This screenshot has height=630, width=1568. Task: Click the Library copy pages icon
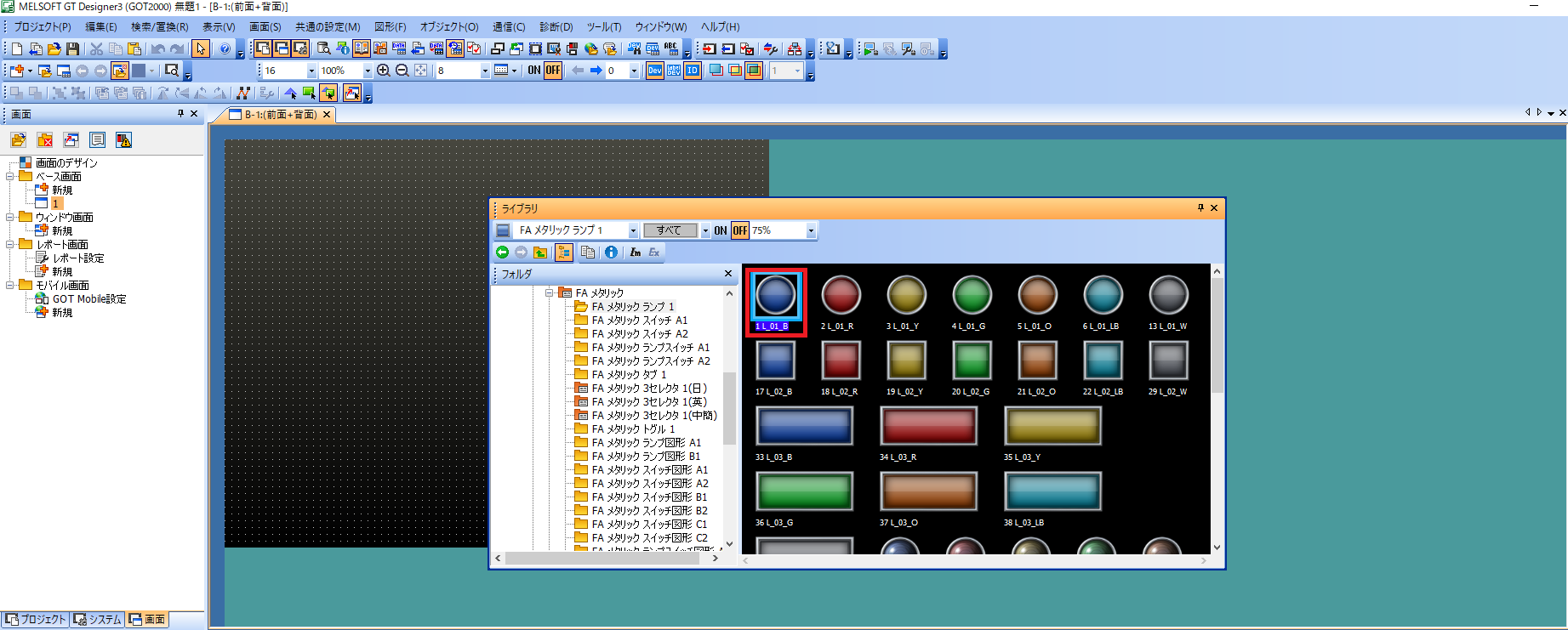click(x=588, y=253)
